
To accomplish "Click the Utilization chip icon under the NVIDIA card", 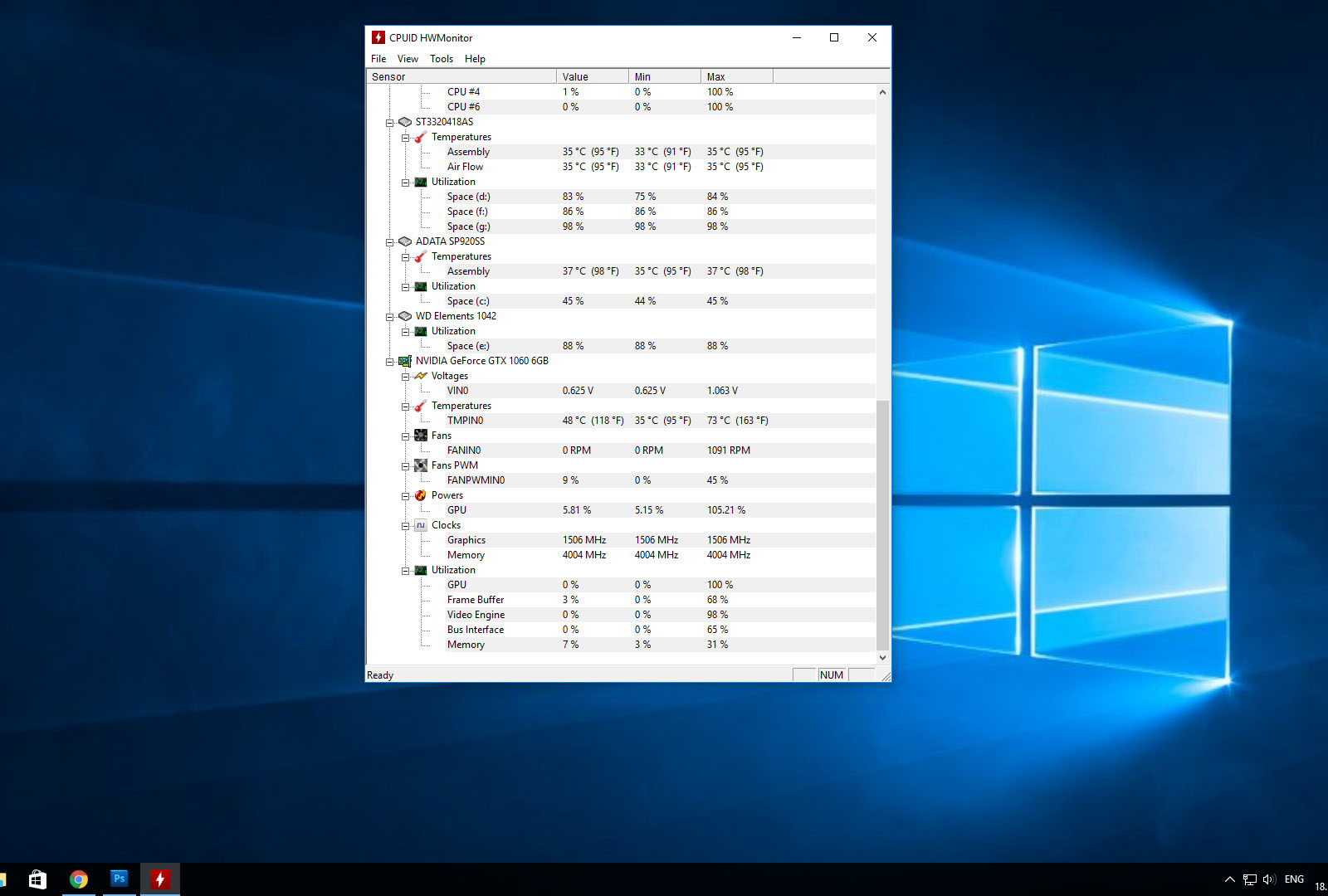I will (421, 570).
